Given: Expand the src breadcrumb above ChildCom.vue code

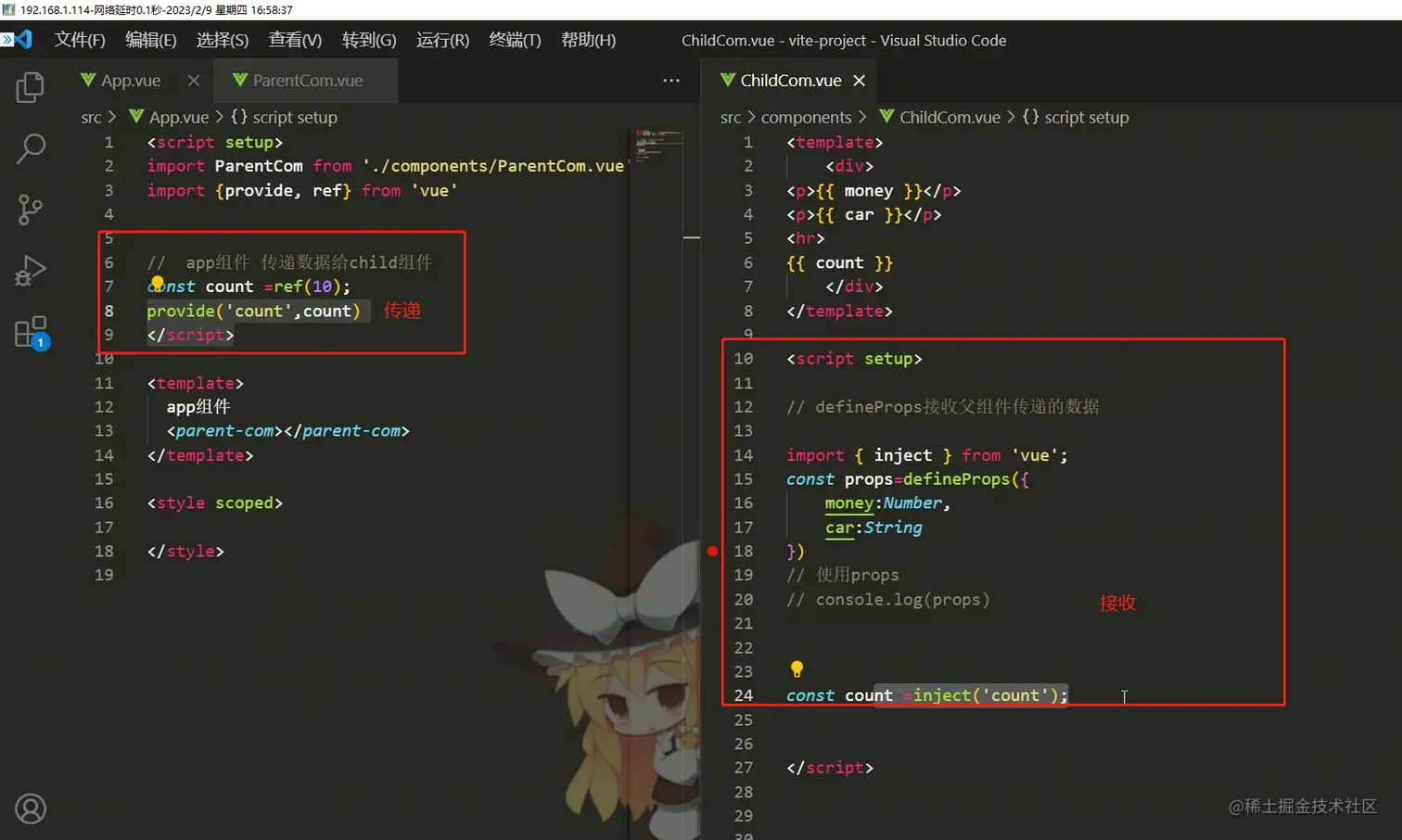Looking at the screenshot, I should 731,118.
